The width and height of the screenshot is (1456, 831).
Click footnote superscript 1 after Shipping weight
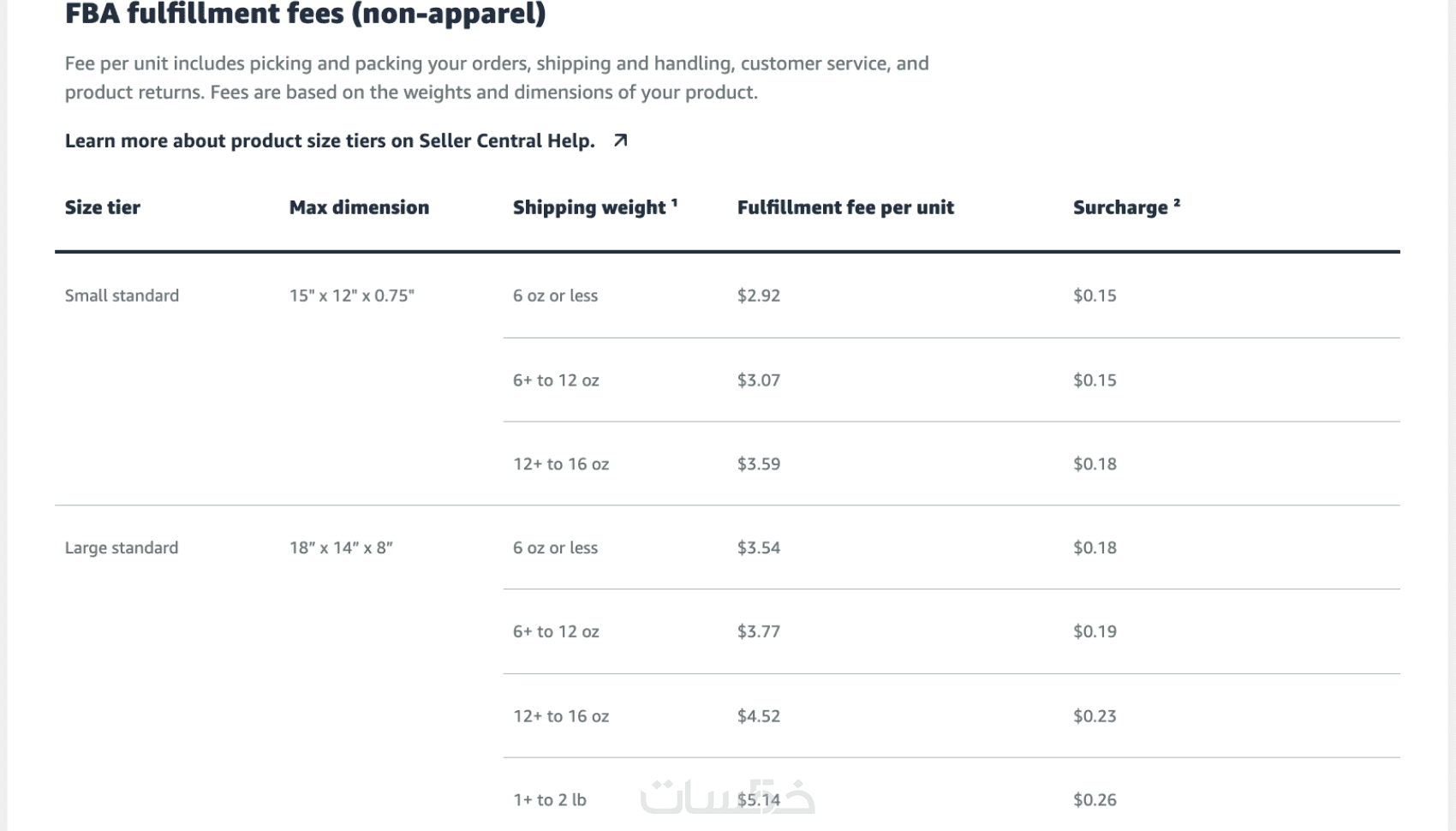tap(674, 203)
